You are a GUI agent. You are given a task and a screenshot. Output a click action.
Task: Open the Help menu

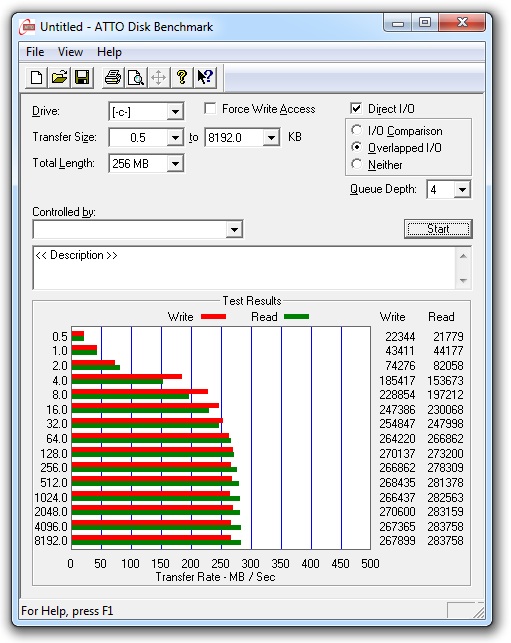pos(109,52)
